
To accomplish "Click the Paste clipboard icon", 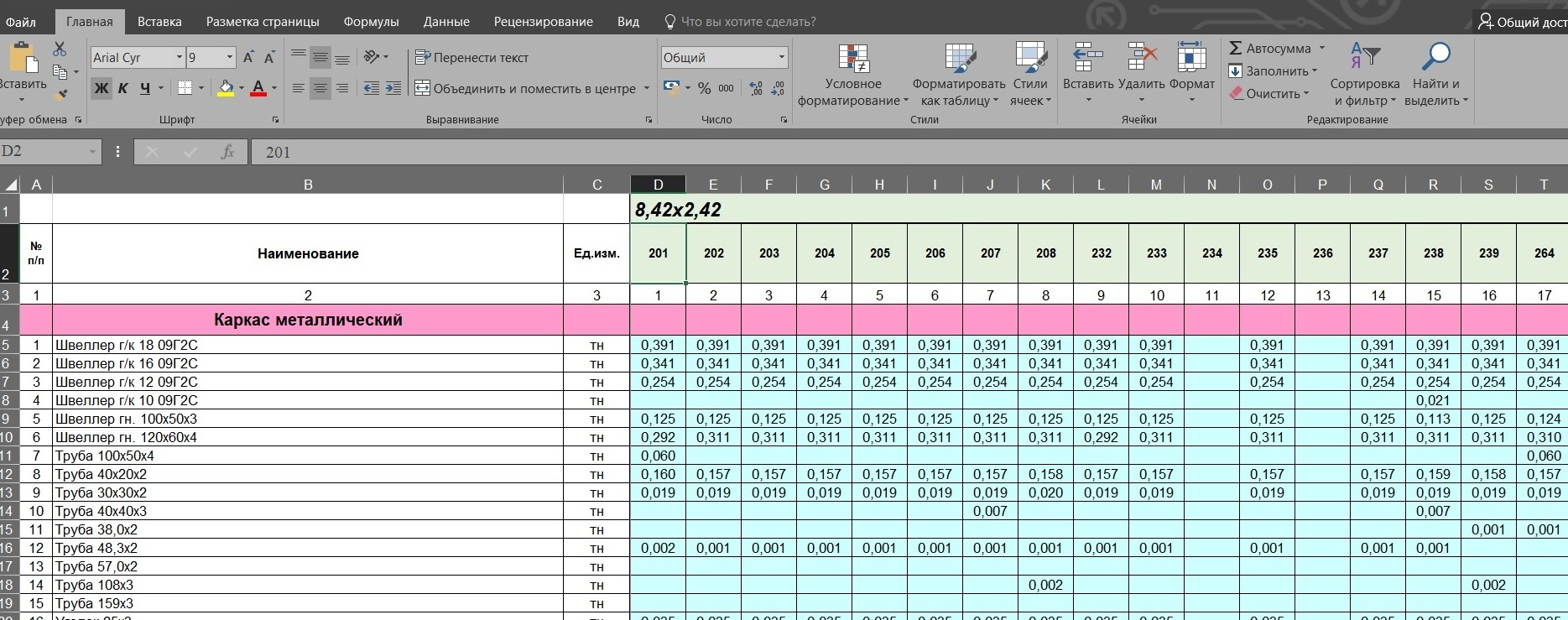I will [23, 59].
